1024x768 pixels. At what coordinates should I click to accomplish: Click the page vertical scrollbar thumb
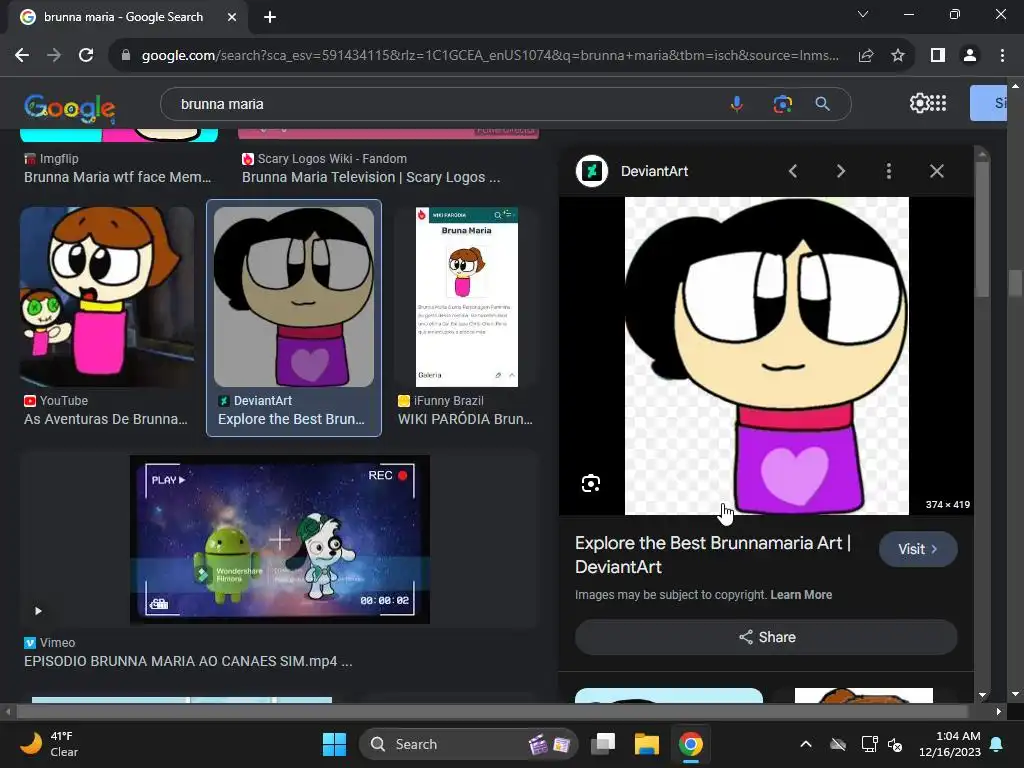click(1015, 283)
